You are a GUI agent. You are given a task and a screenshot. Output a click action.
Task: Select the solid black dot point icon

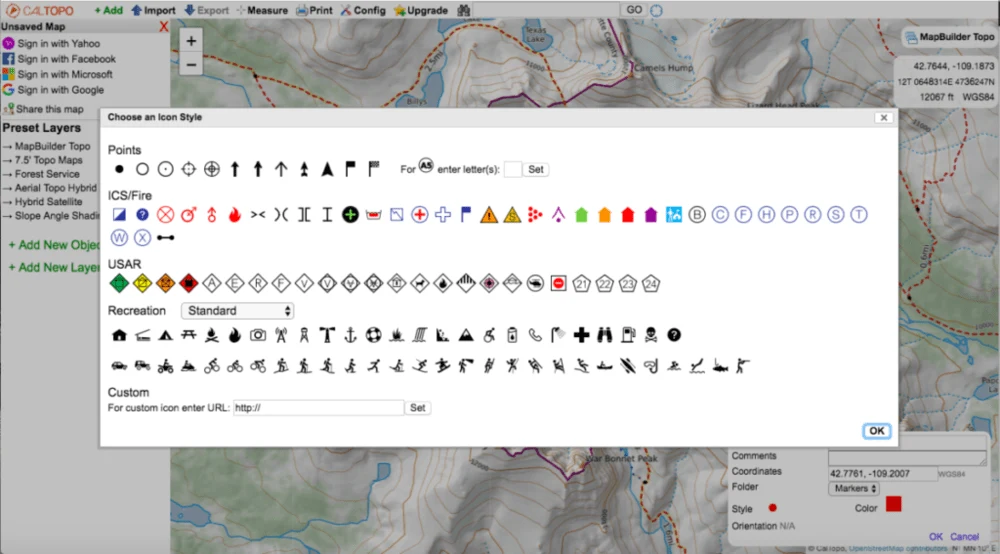pos(119,170)
